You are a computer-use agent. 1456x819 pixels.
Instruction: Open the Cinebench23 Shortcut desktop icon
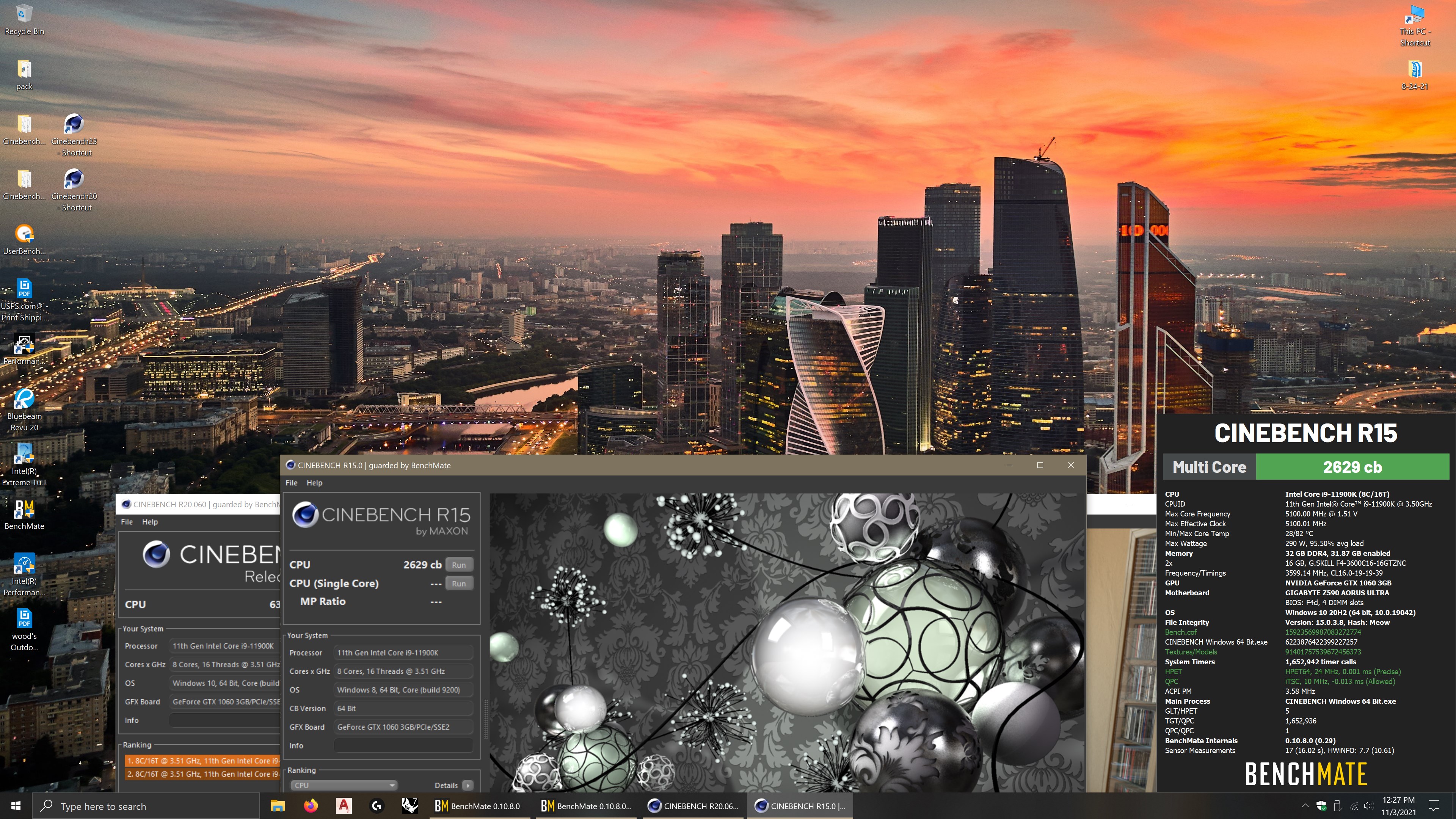tap(74, 135)
